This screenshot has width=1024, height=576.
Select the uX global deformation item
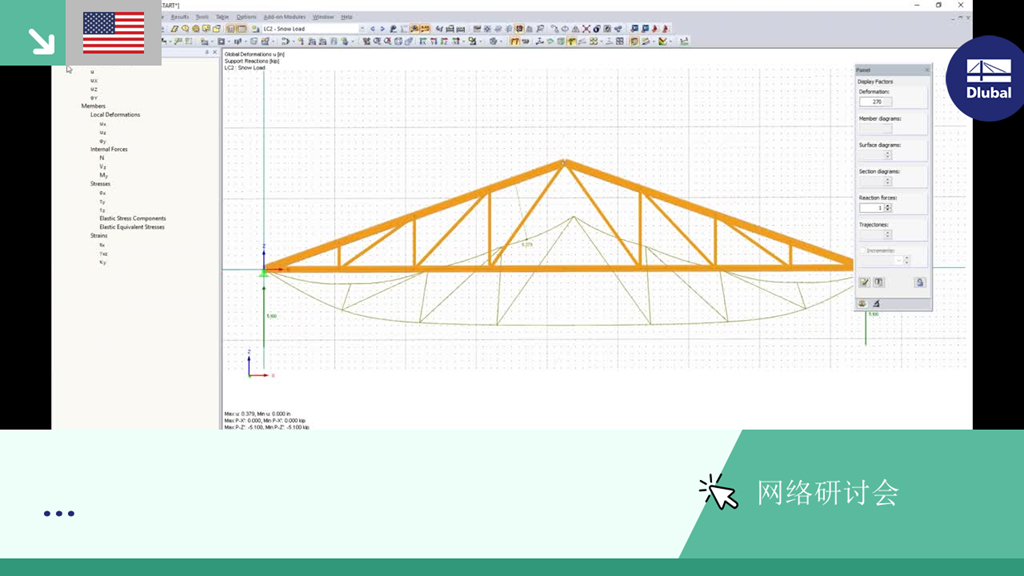(x=94, y=80)
